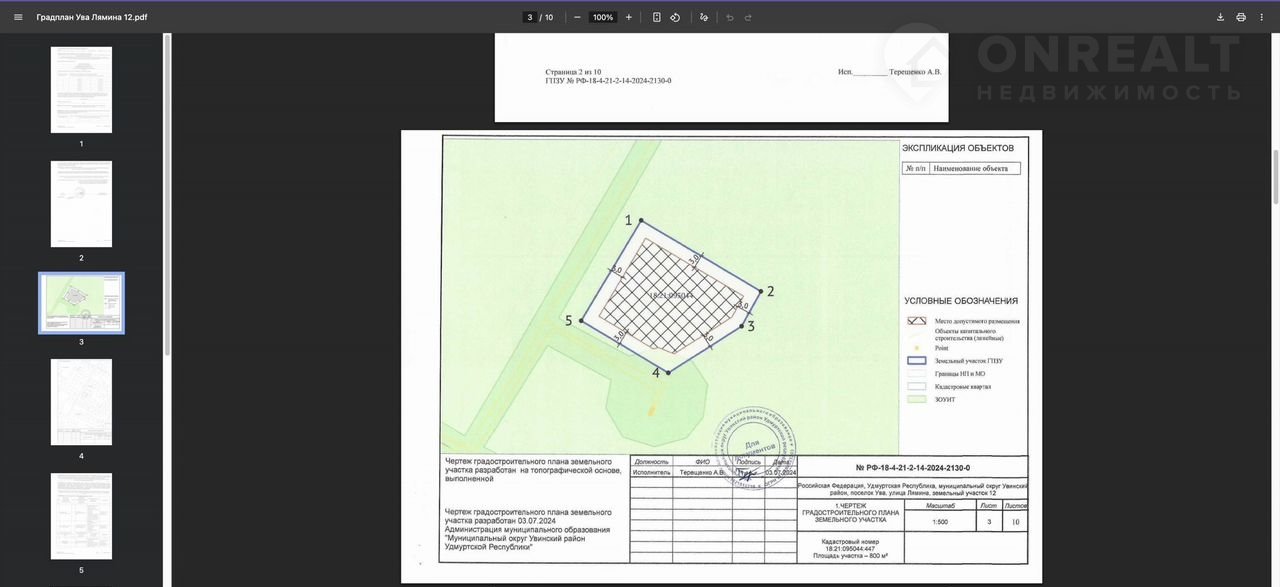Select the draw annotation tool
This screenshot has height=587, width=1280.
pyautogui.click(x=704, y=17)
